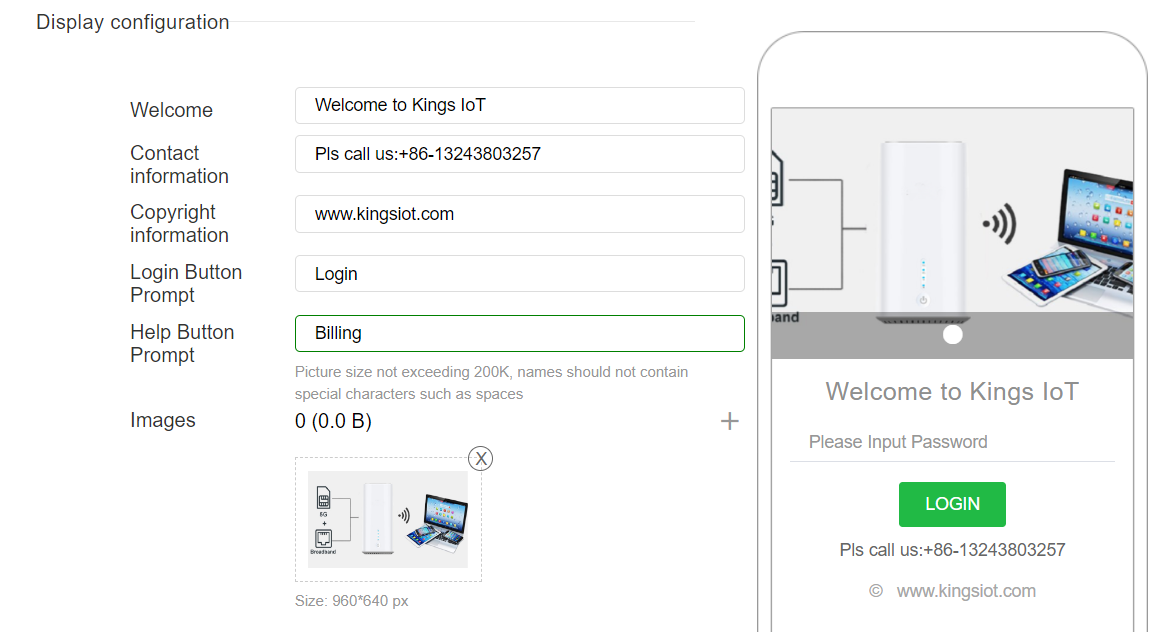Click the Images label
Screen dimensions: 1175x632
coord(163,421)
